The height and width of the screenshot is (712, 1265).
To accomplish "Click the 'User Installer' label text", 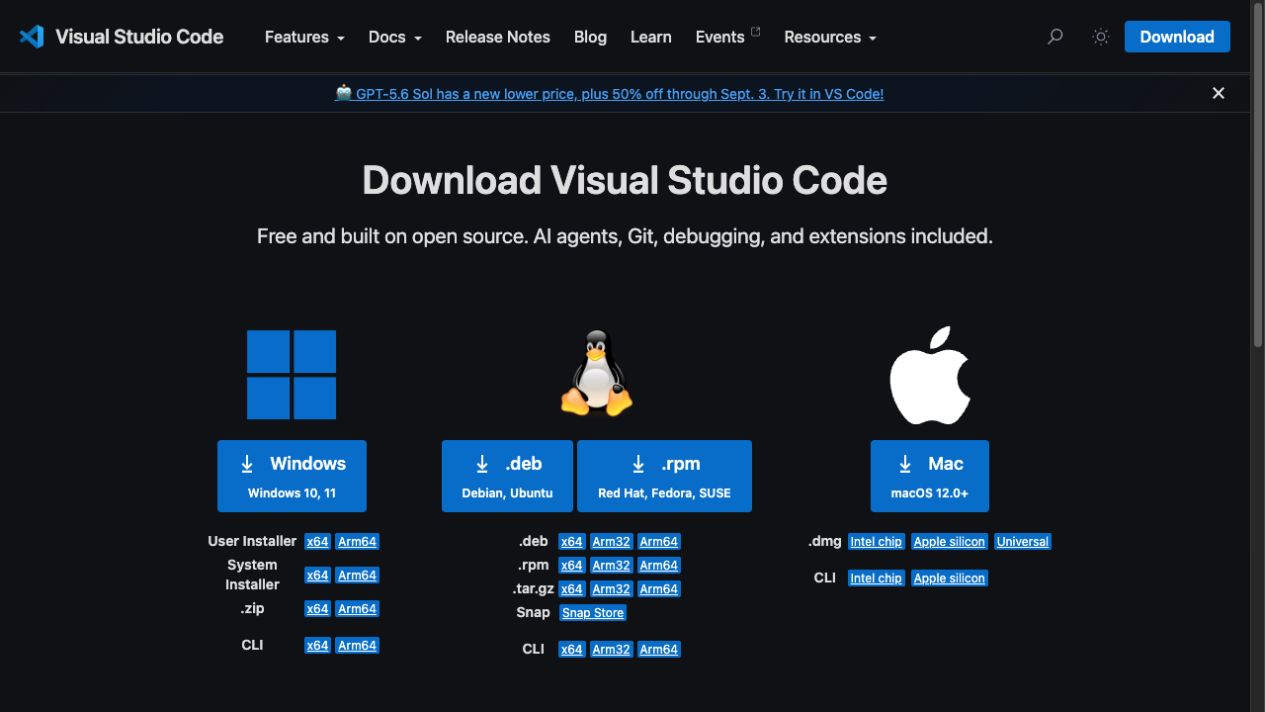I will 252,541.
